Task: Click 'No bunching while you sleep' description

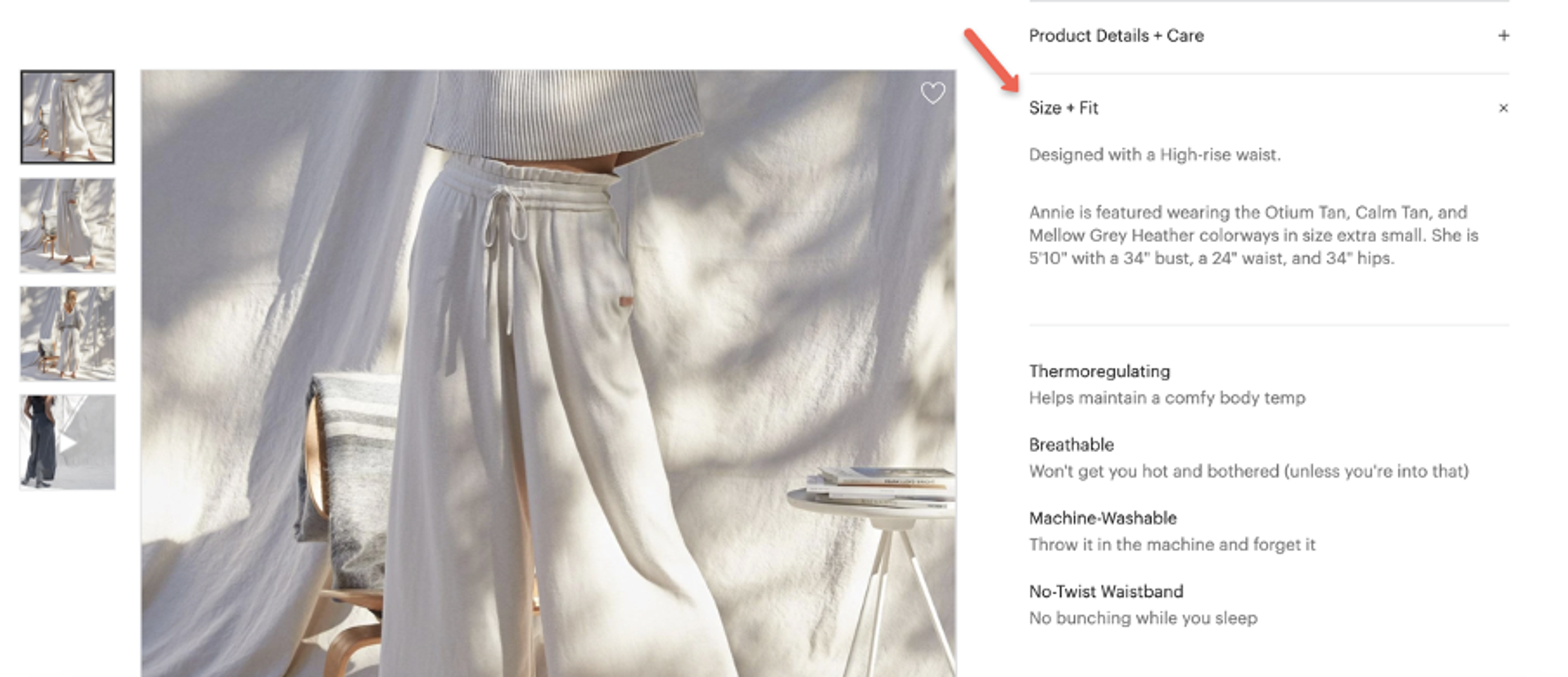Action: coord(1143,618)
